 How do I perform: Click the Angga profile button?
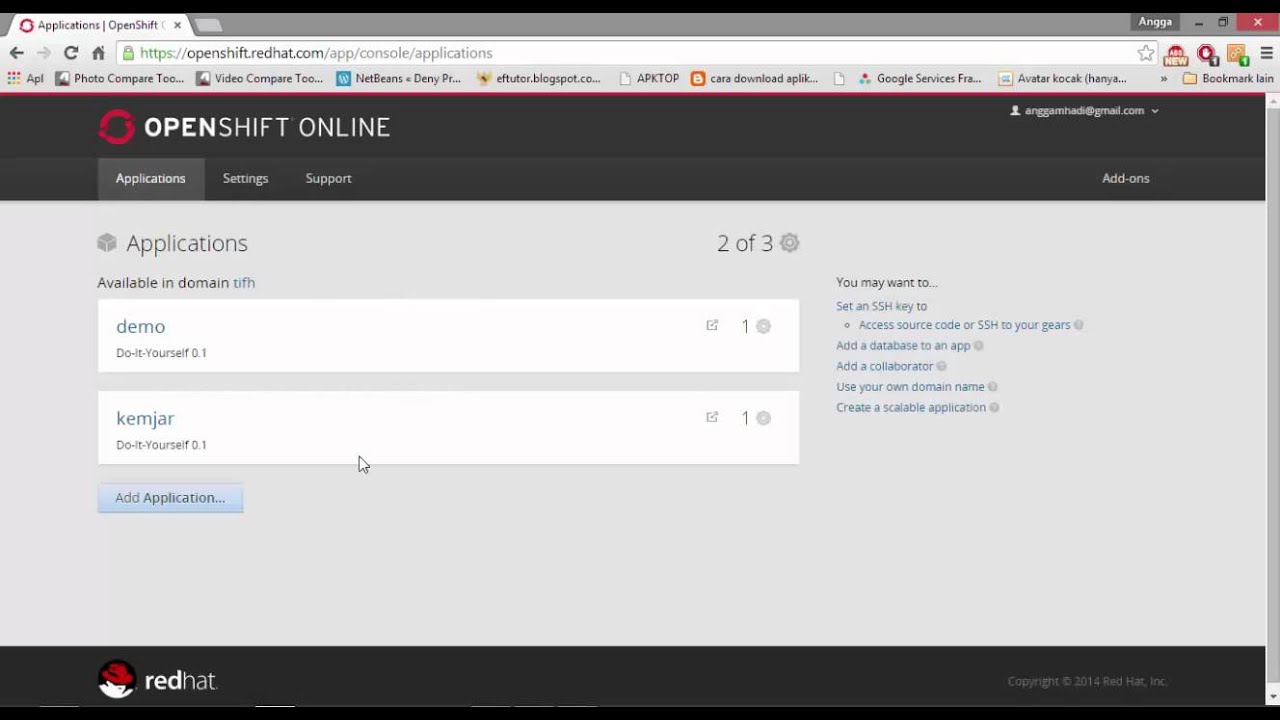(x=1155, y=22)
